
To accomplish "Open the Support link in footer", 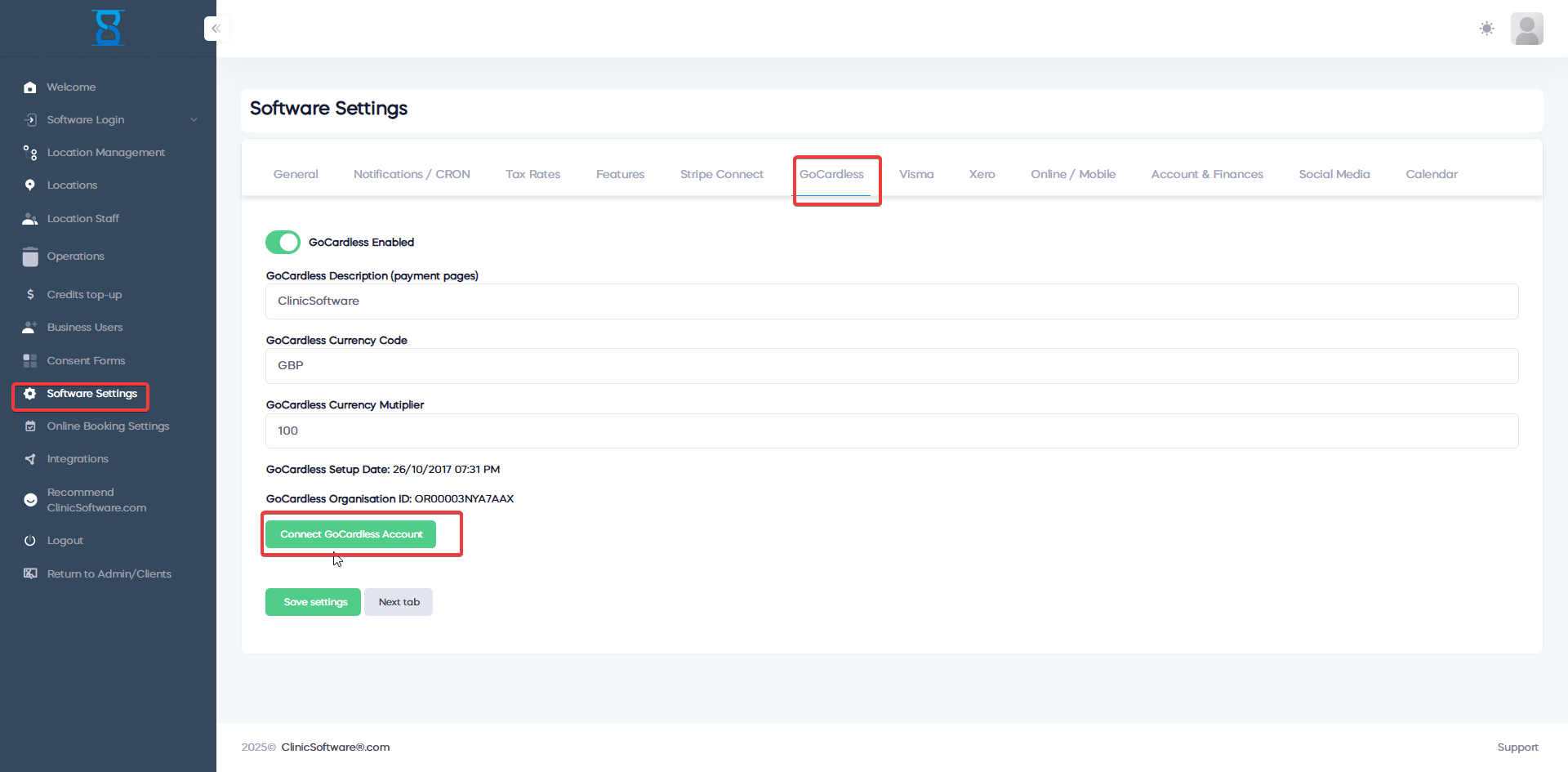I will coord(1517,747).
